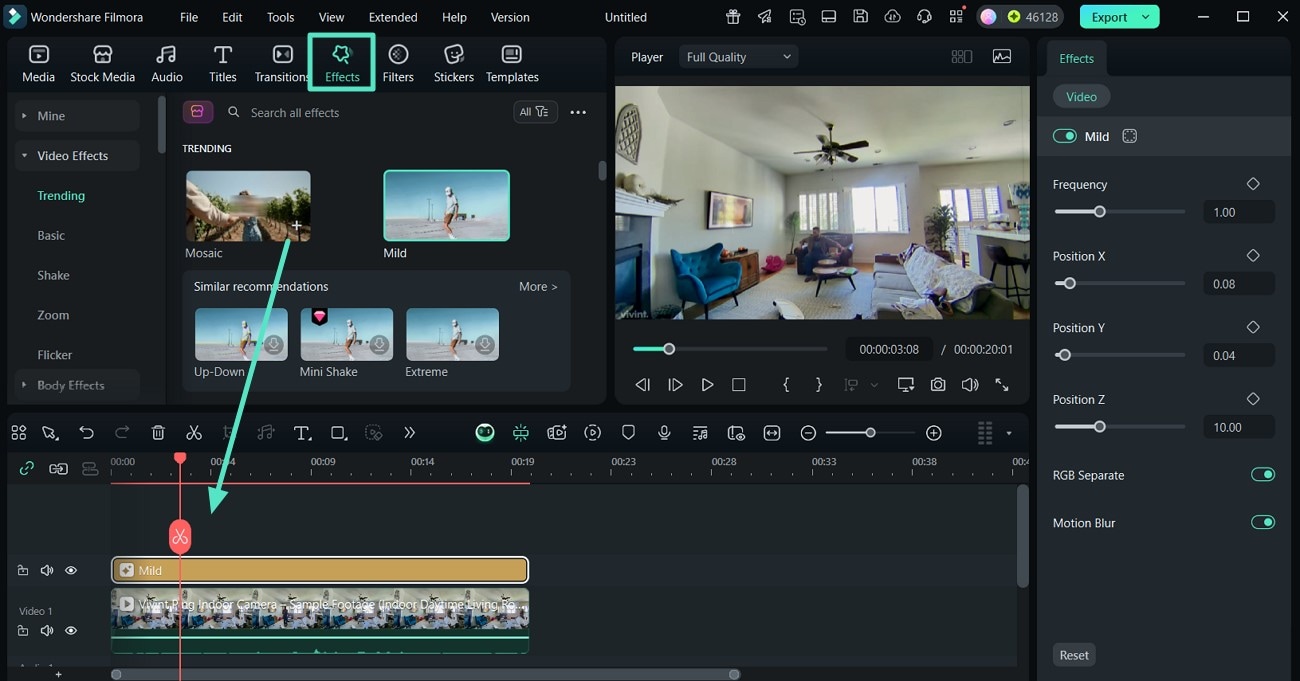
Task: Expand the Body Effects category
Action: pyautogui.click(x=77, y=385)
